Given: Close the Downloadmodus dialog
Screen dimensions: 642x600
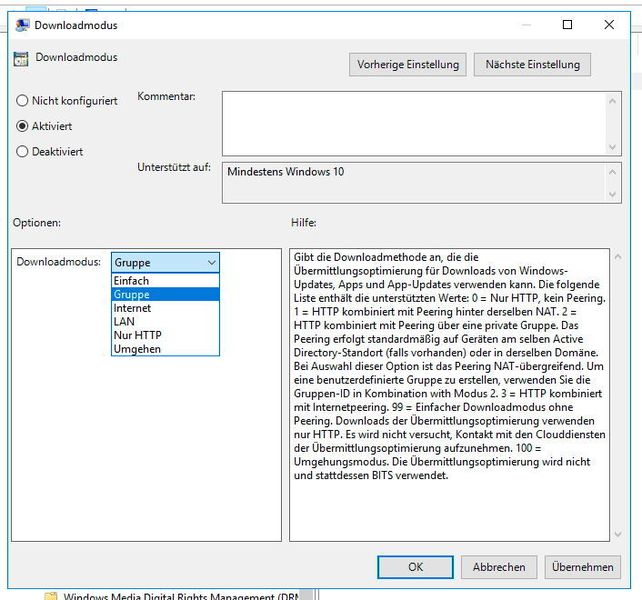Looking at the screenshot, I should pyautogui.click(x=609, y=25).
